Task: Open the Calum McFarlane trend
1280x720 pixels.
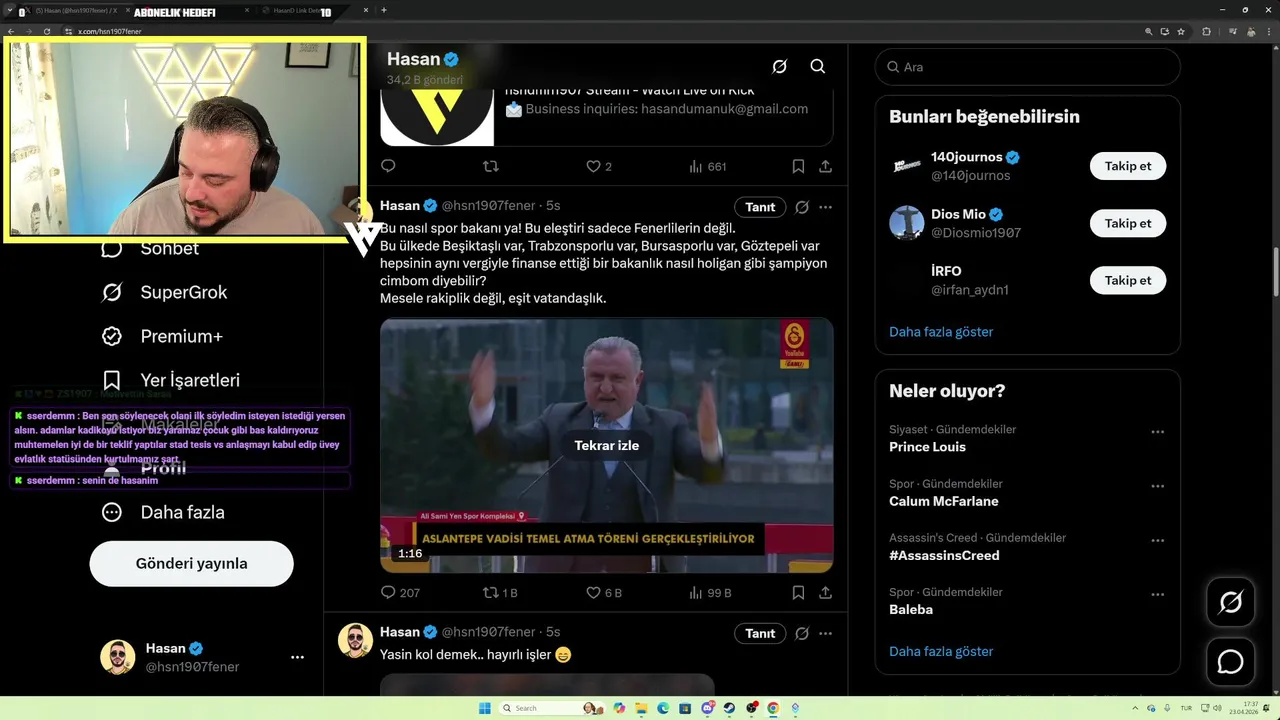Action: 943,501
